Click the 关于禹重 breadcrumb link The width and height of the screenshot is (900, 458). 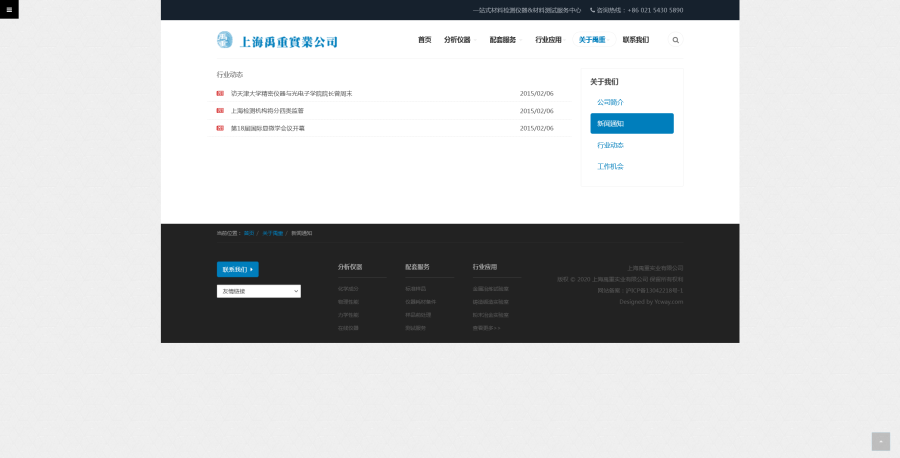[x=273, y=234]
